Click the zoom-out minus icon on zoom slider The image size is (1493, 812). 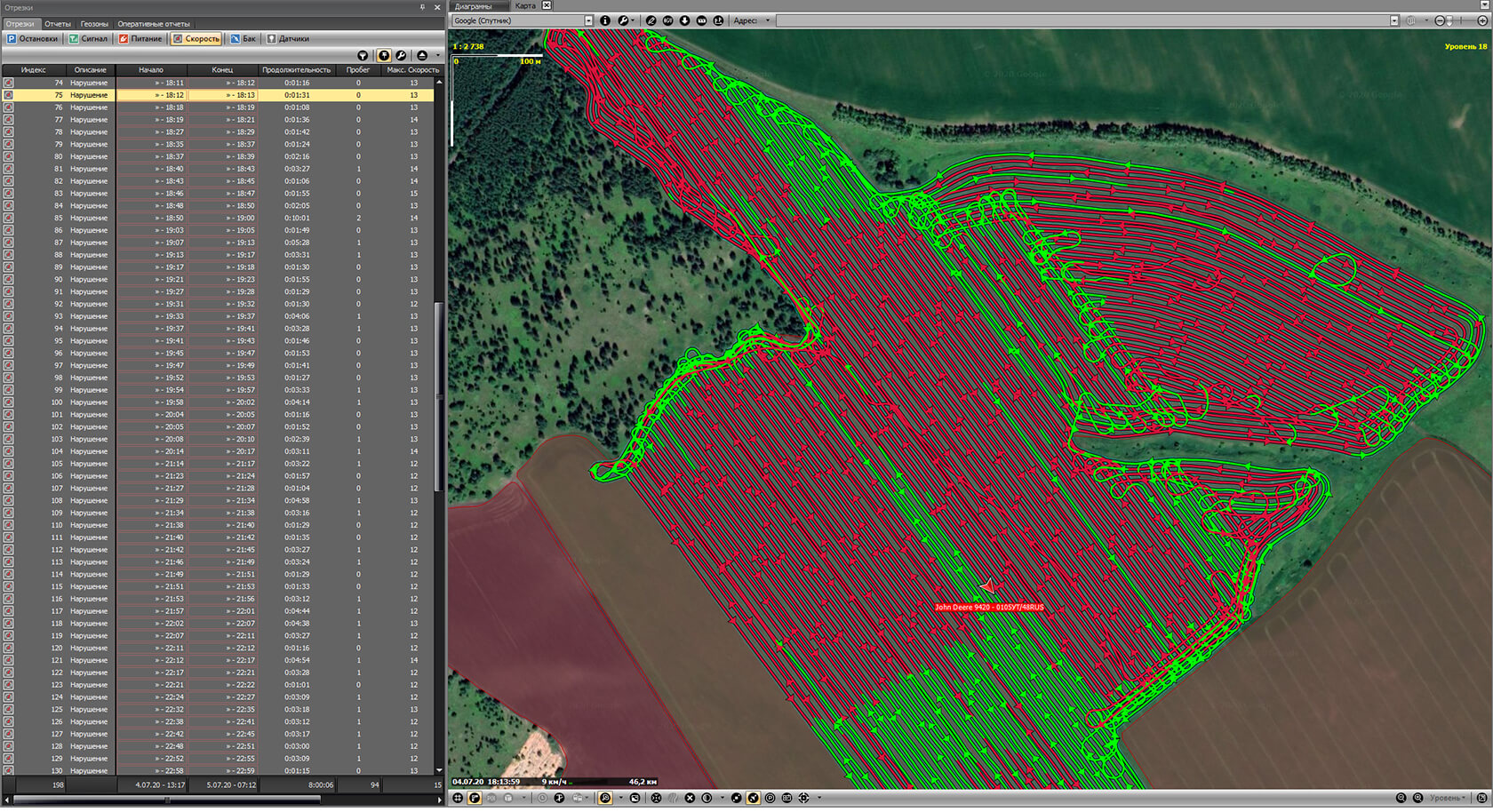1440,20
